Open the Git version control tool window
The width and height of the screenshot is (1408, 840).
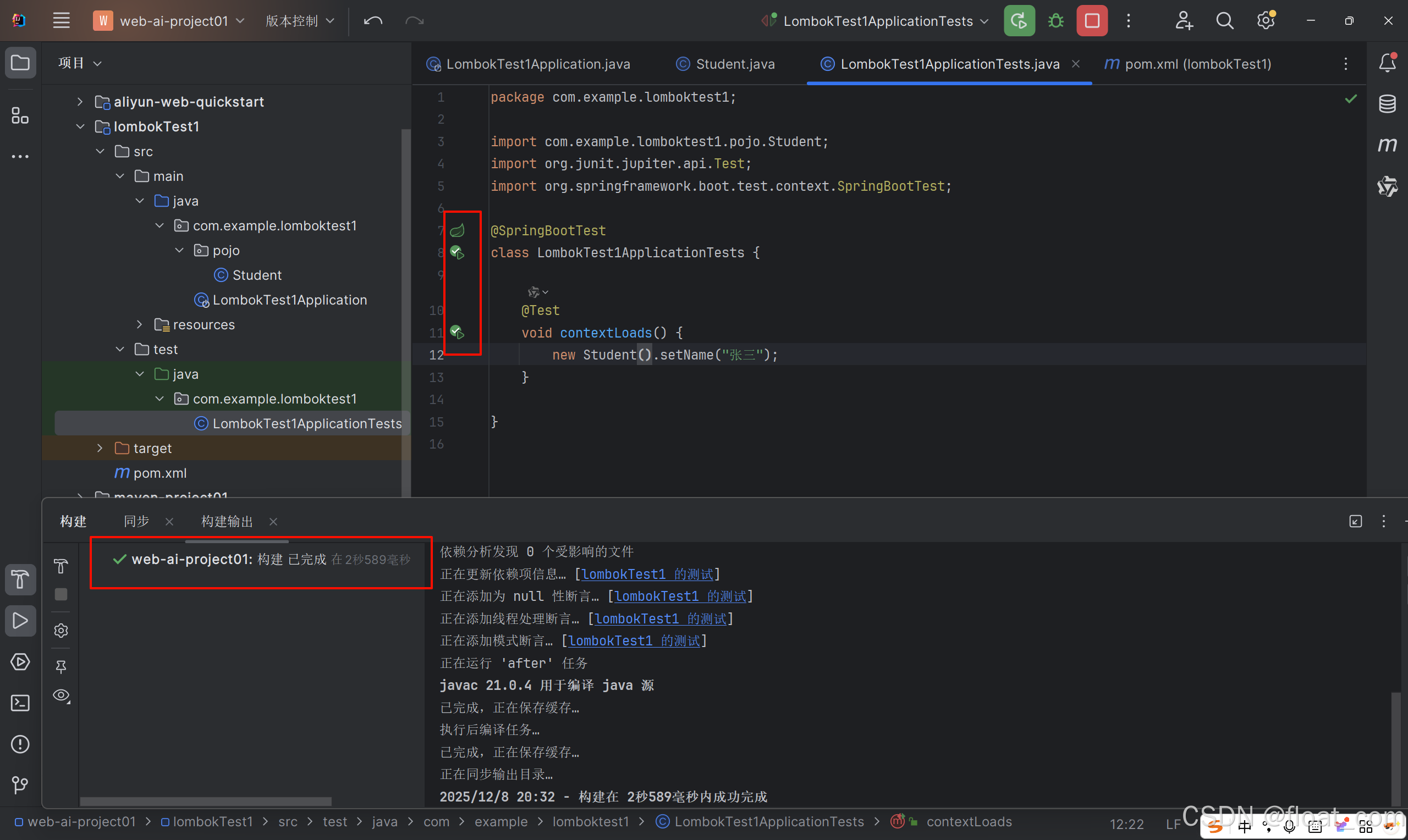[x=20, y=784]
